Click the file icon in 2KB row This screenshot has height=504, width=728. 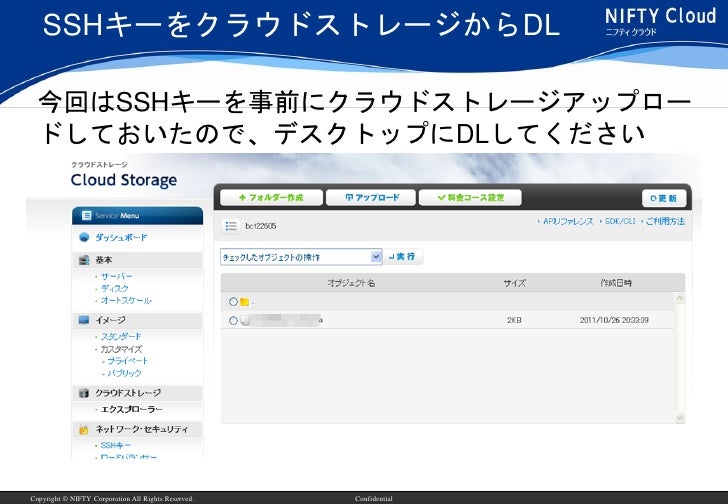[x=245, y=321]
